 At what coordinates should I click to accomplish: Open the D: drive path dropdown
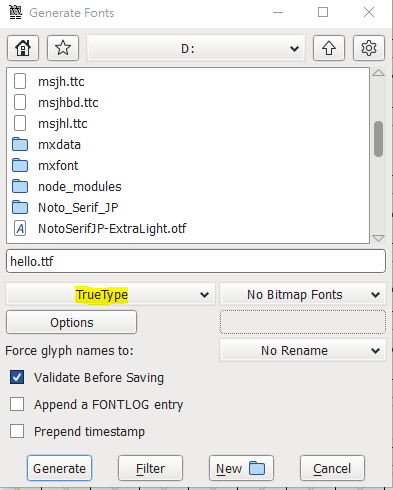(196, 48)
